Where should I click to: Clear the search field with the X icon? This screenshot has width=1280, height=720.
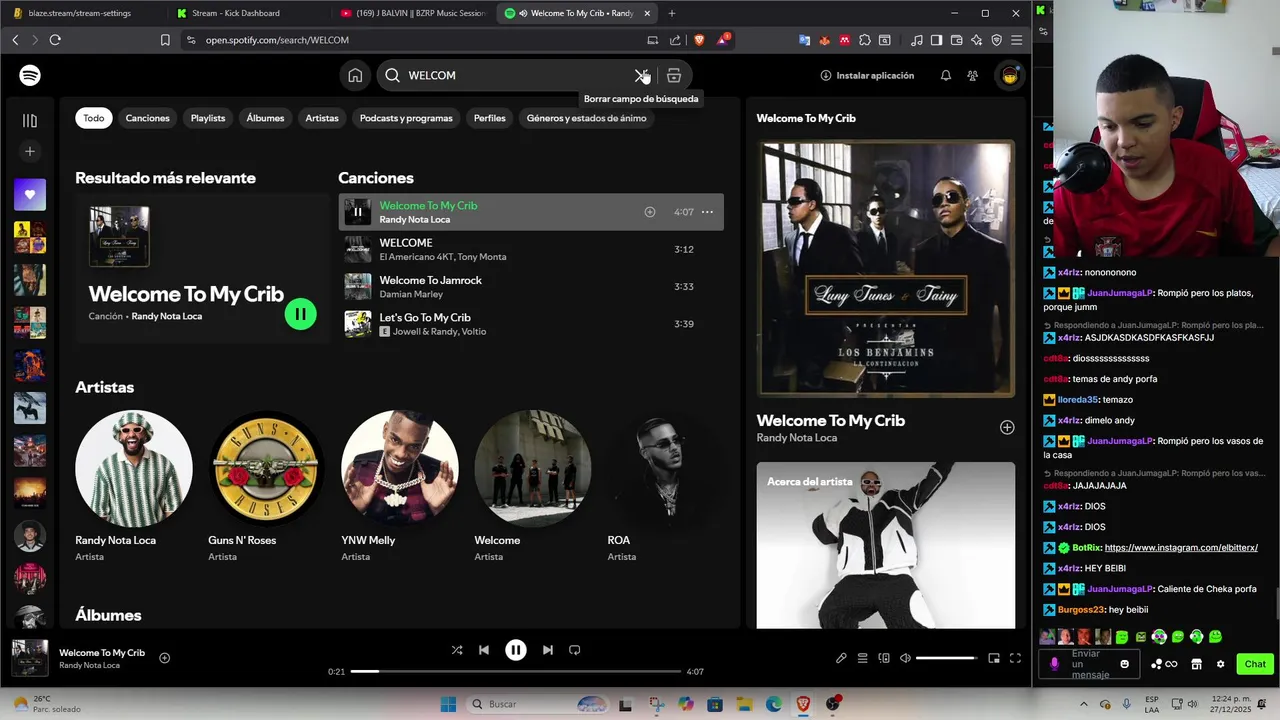(x=641, y=76)
